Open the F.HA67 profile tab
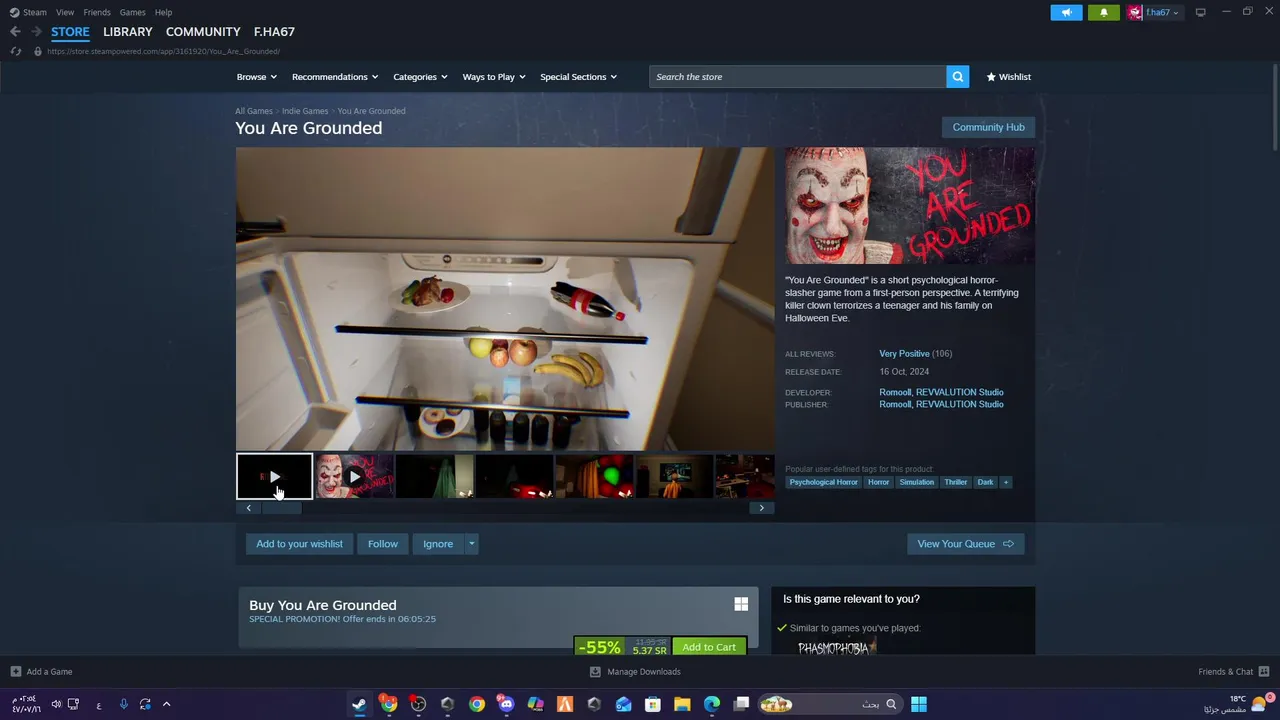The height and width of the screenshot is (720, 1280). pyautogui.click(x=274, y=32)
